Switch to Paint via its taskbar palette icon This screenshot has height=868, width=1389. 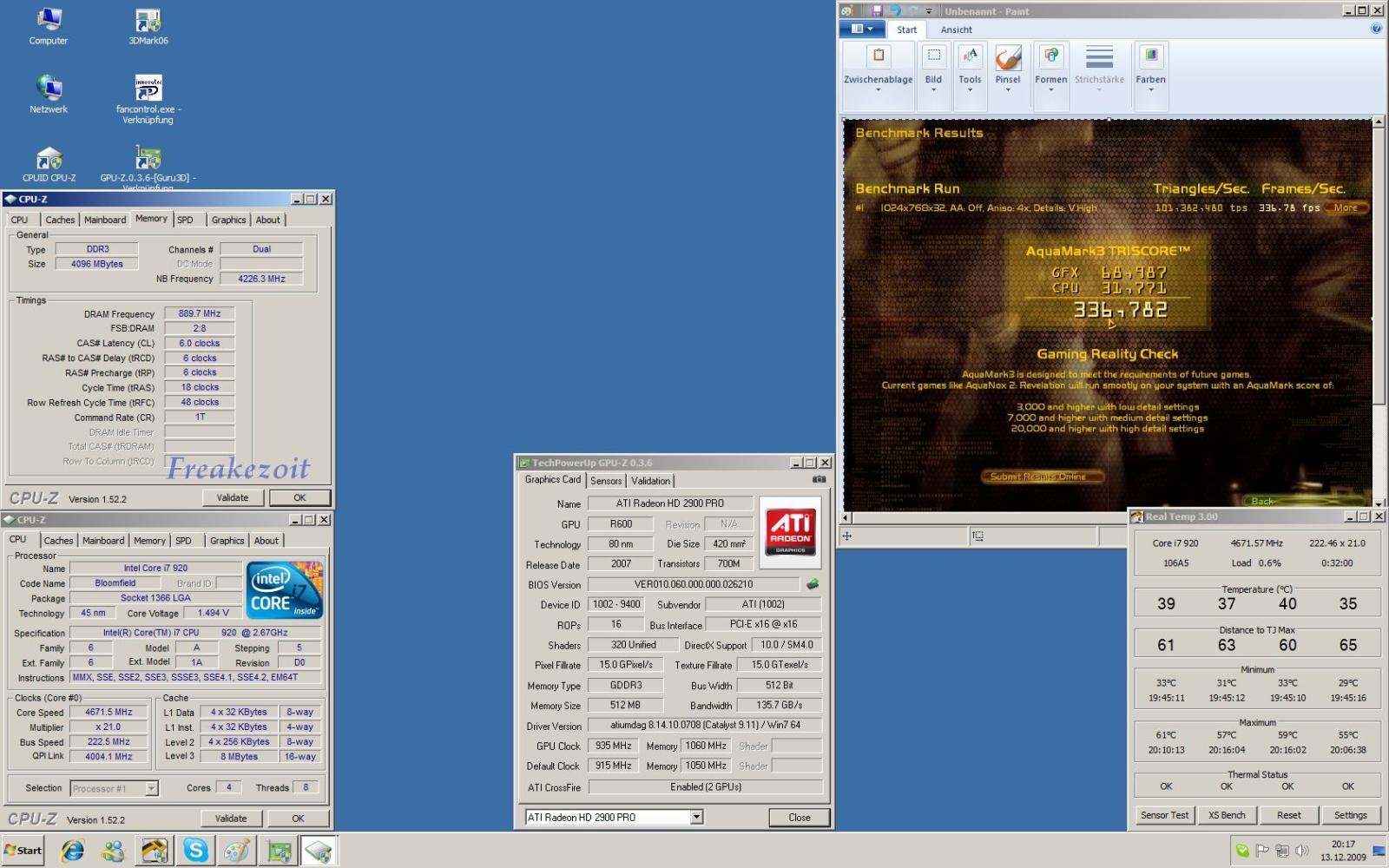tap(236, 851)
